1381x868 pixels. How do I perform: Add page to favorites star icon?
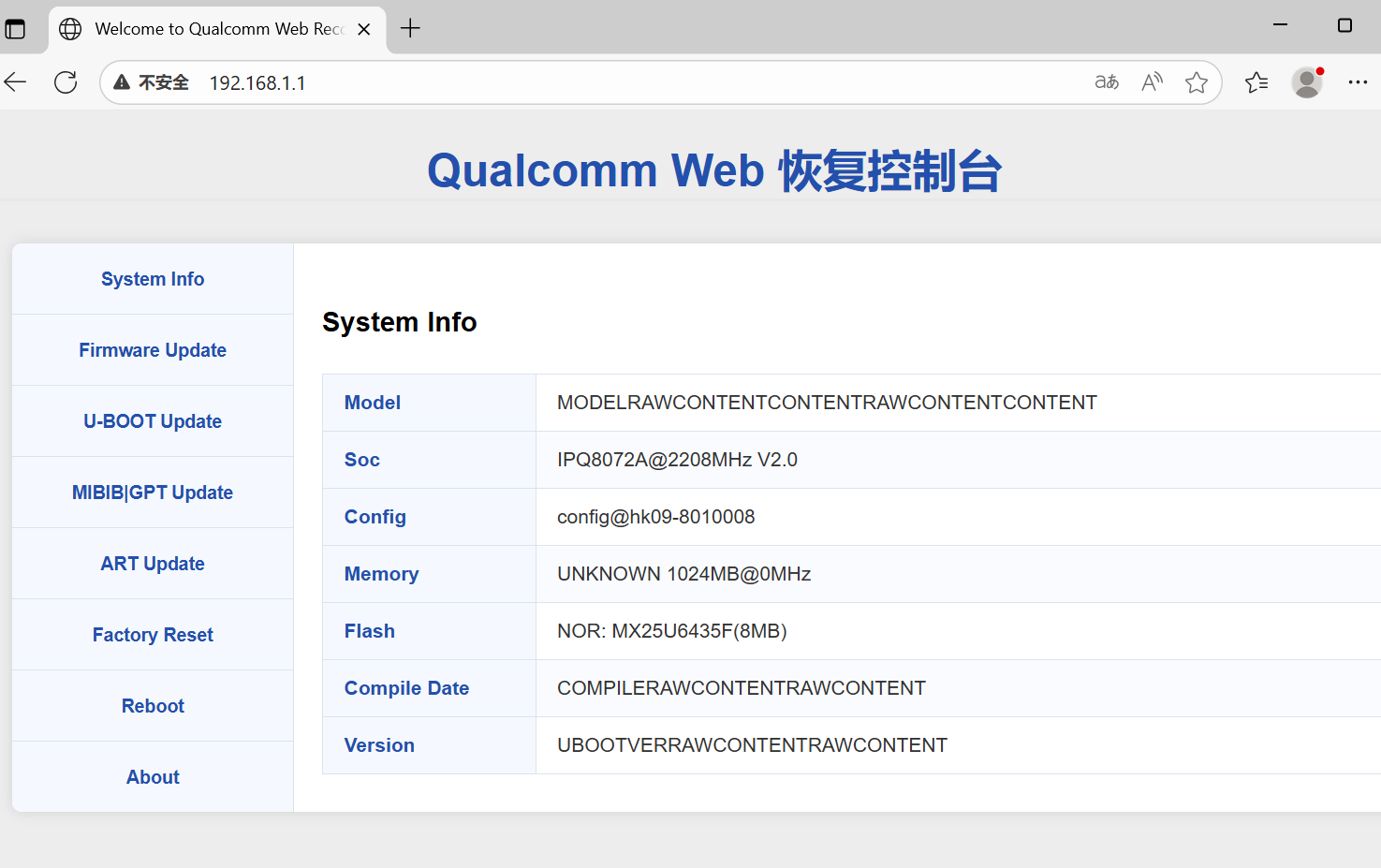click(1196, 82)
